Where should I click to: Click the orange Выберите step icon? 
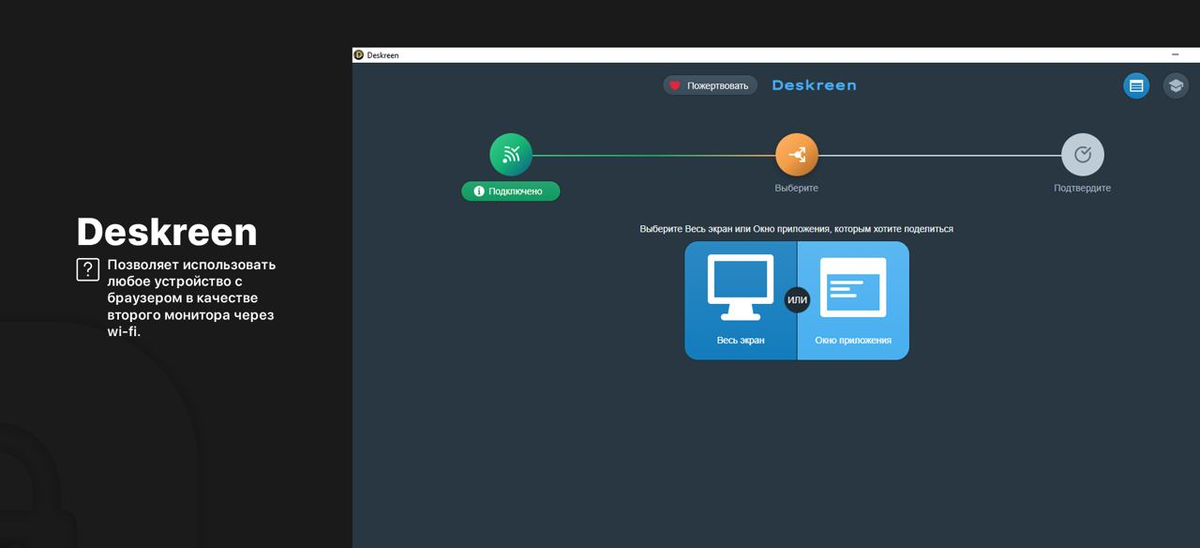[x=797, y=154]
